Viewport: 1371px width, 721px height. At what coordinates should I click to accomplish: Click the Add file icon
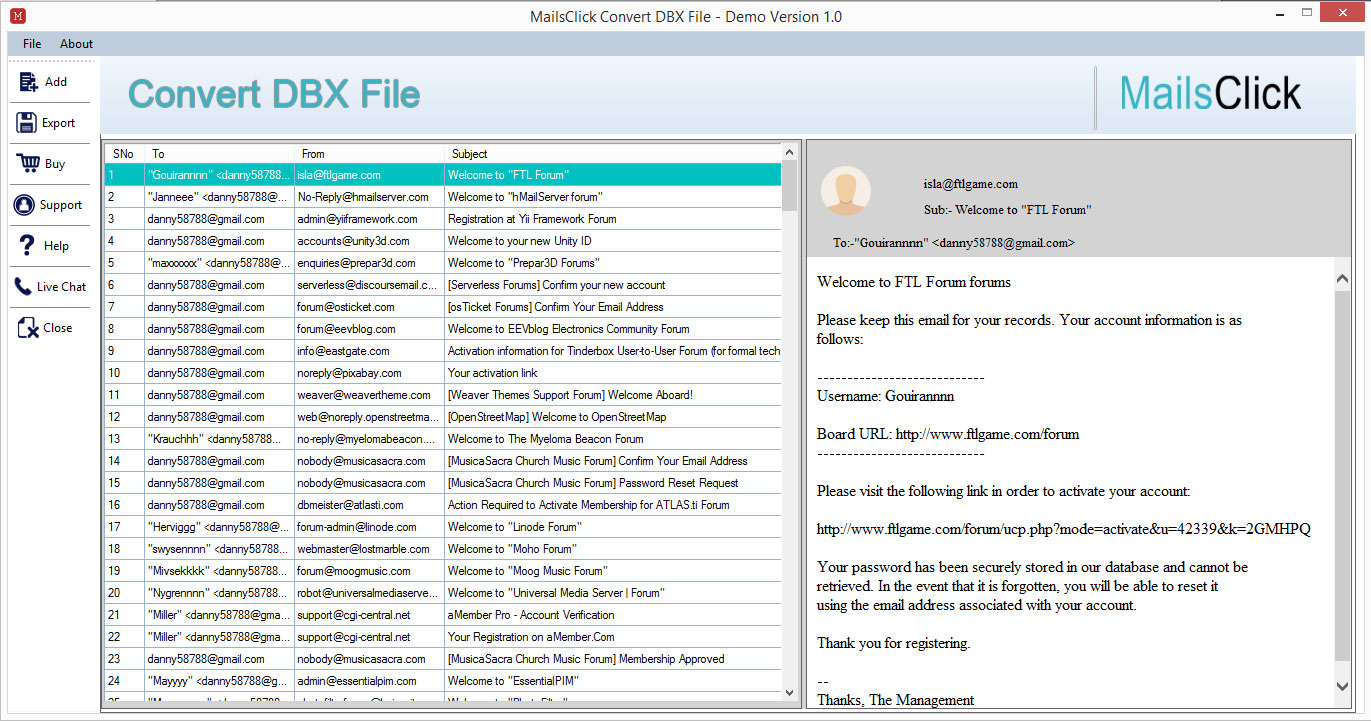(x=28, y=82)
